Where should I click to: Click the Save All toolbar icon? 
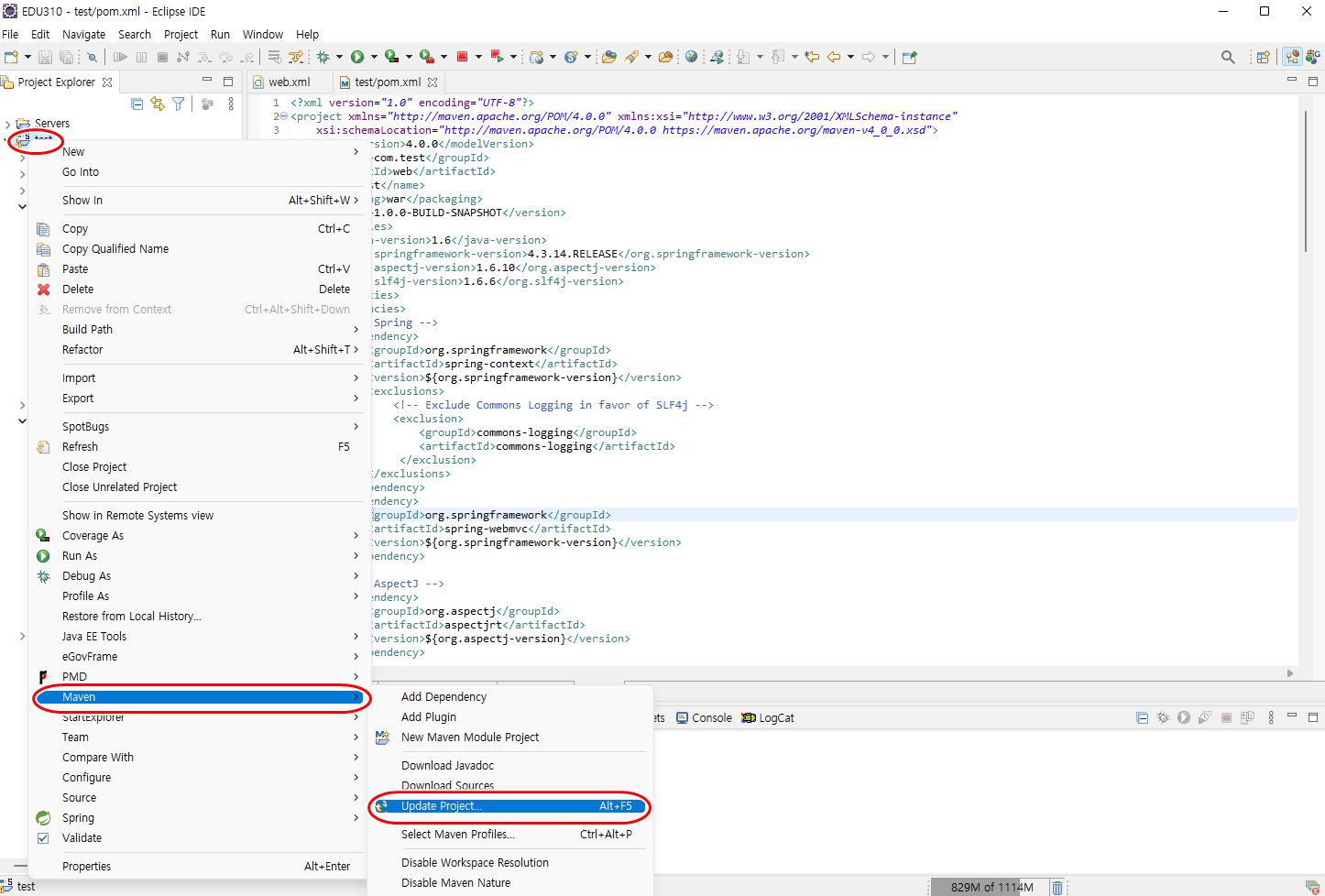point(66,57)
